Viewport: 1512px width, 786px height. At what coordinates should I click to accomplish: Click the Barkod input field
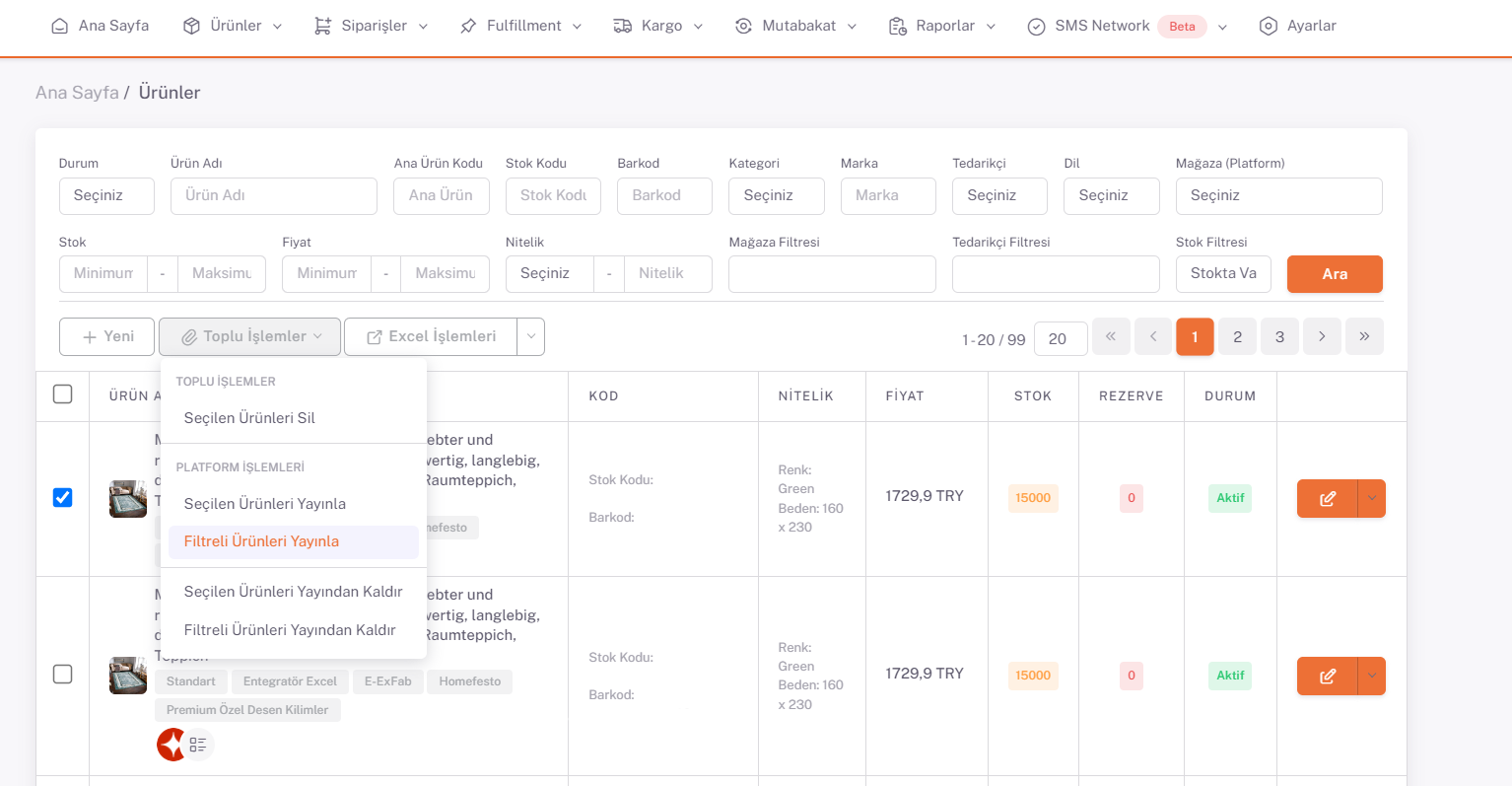[x=665, y=195]
